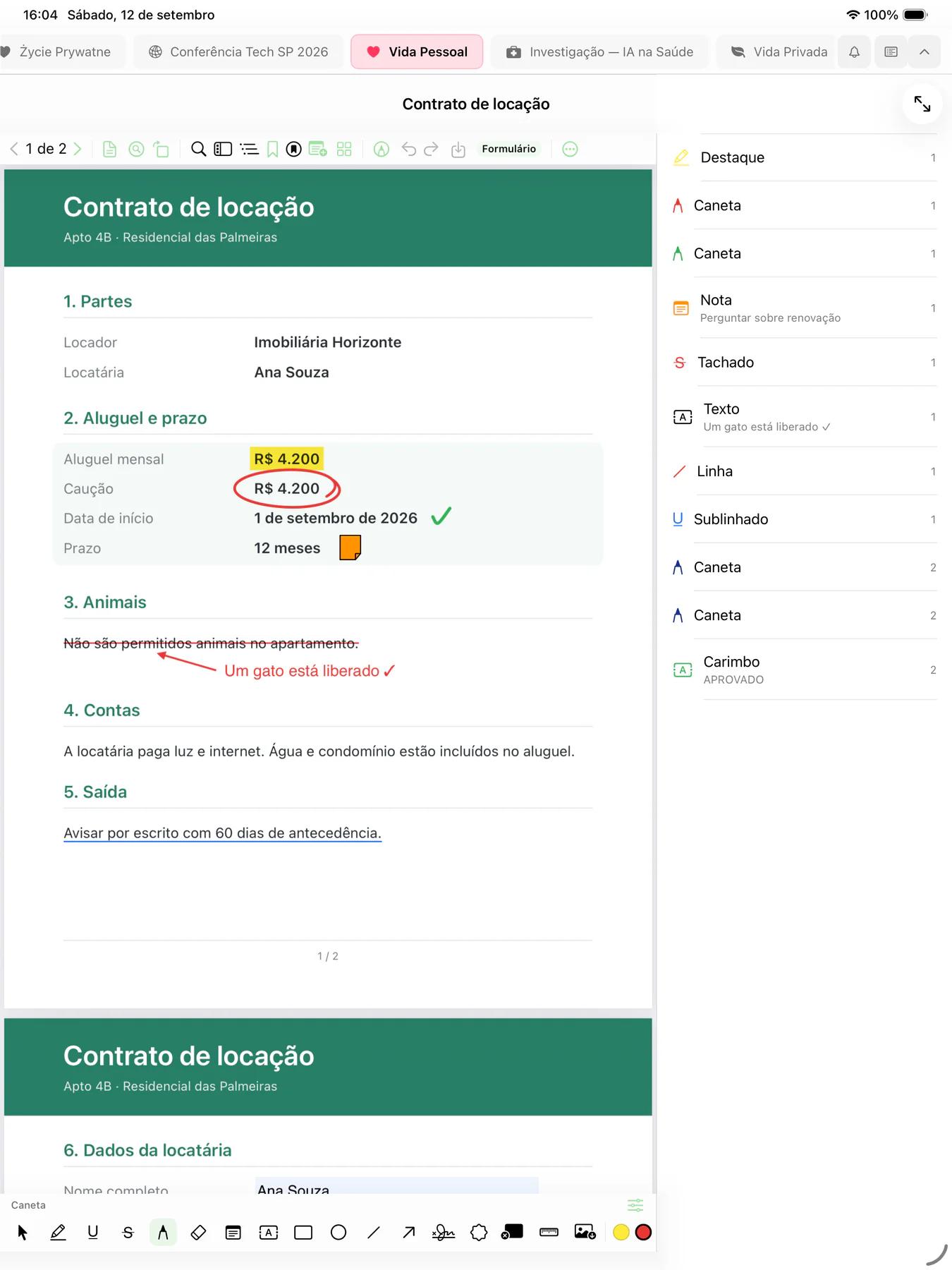Open the magnifier search in the document toolbar
The image size is (952, 1270).
199,149
